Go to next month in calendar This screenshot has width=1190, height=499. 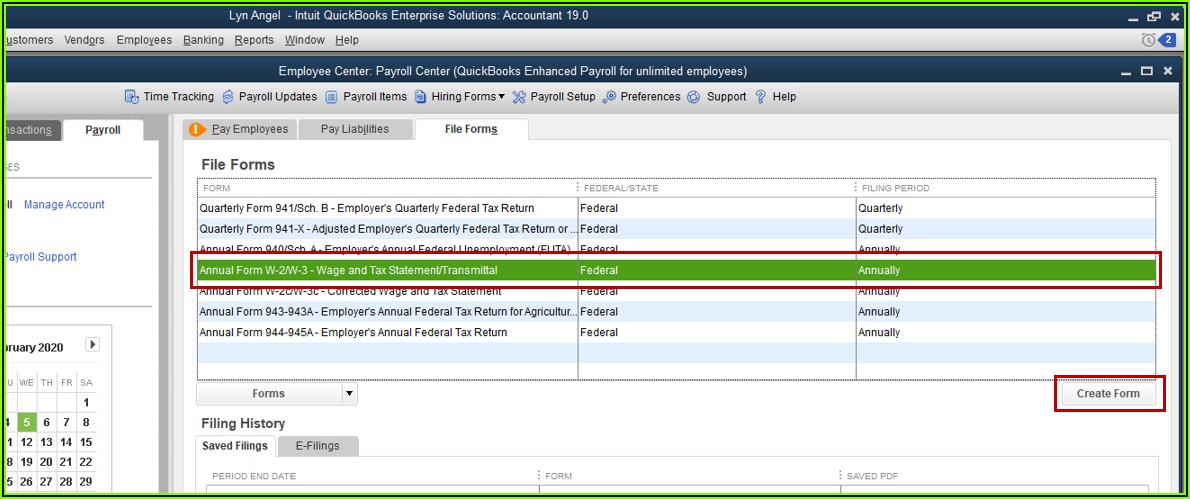coord(92,345)
